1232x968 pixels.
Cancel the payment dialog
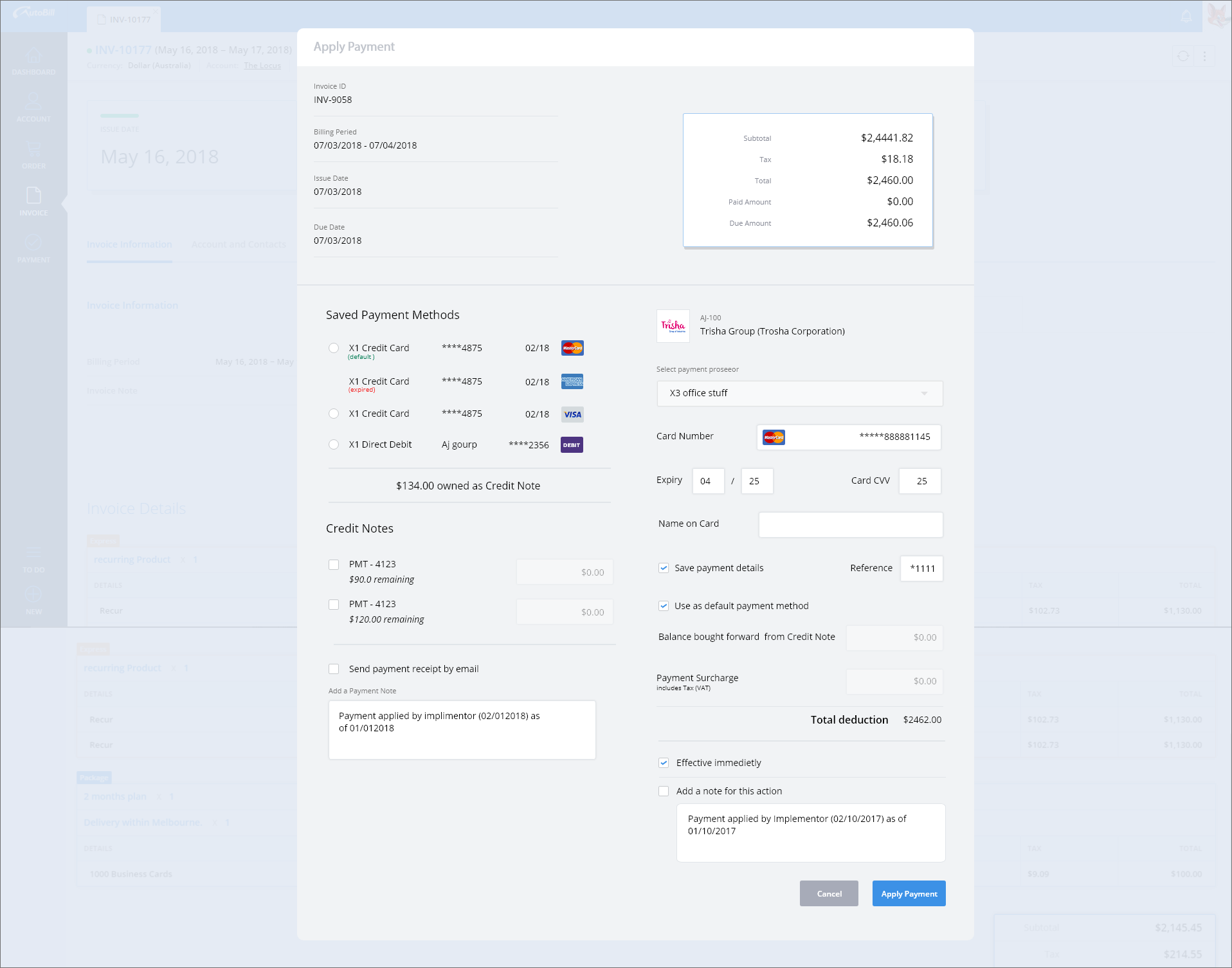tap(829, 893)
